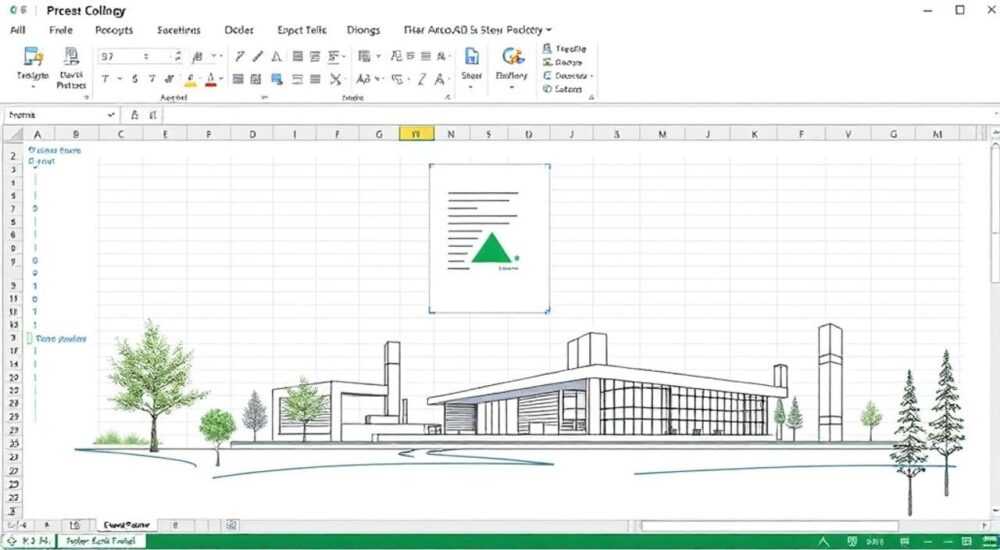This screenshot has height=550, width=1000.
Task: Switch to the active underlined sheet tab
Action: (126, 525)
